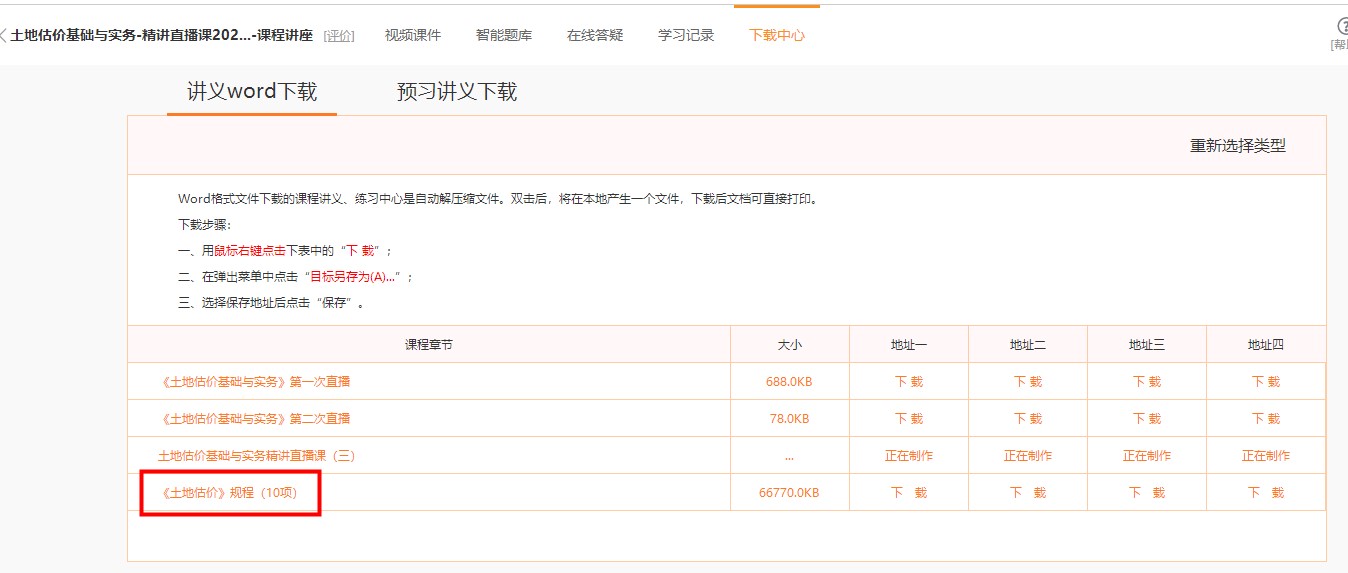Open 《土地估价基础与实务》第二次直播 chapter link

click(255, 418)
